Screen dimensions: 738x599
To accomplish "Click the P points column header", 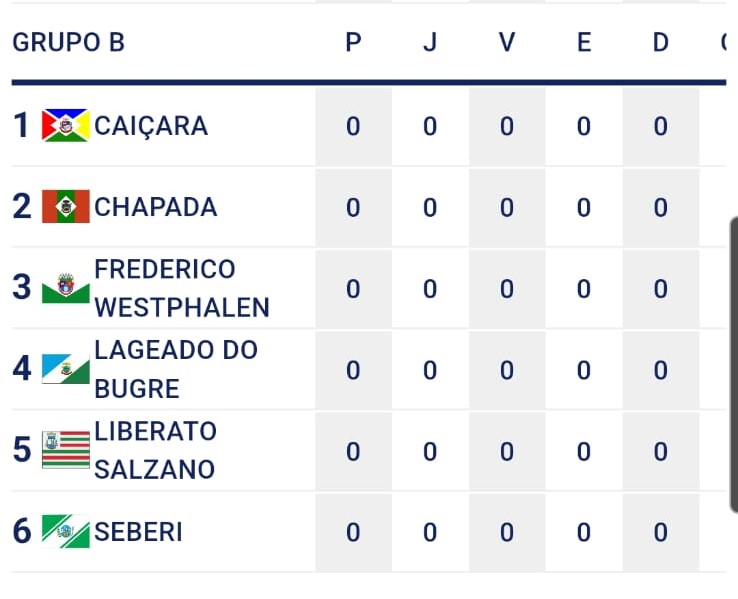I will [353, 43].
